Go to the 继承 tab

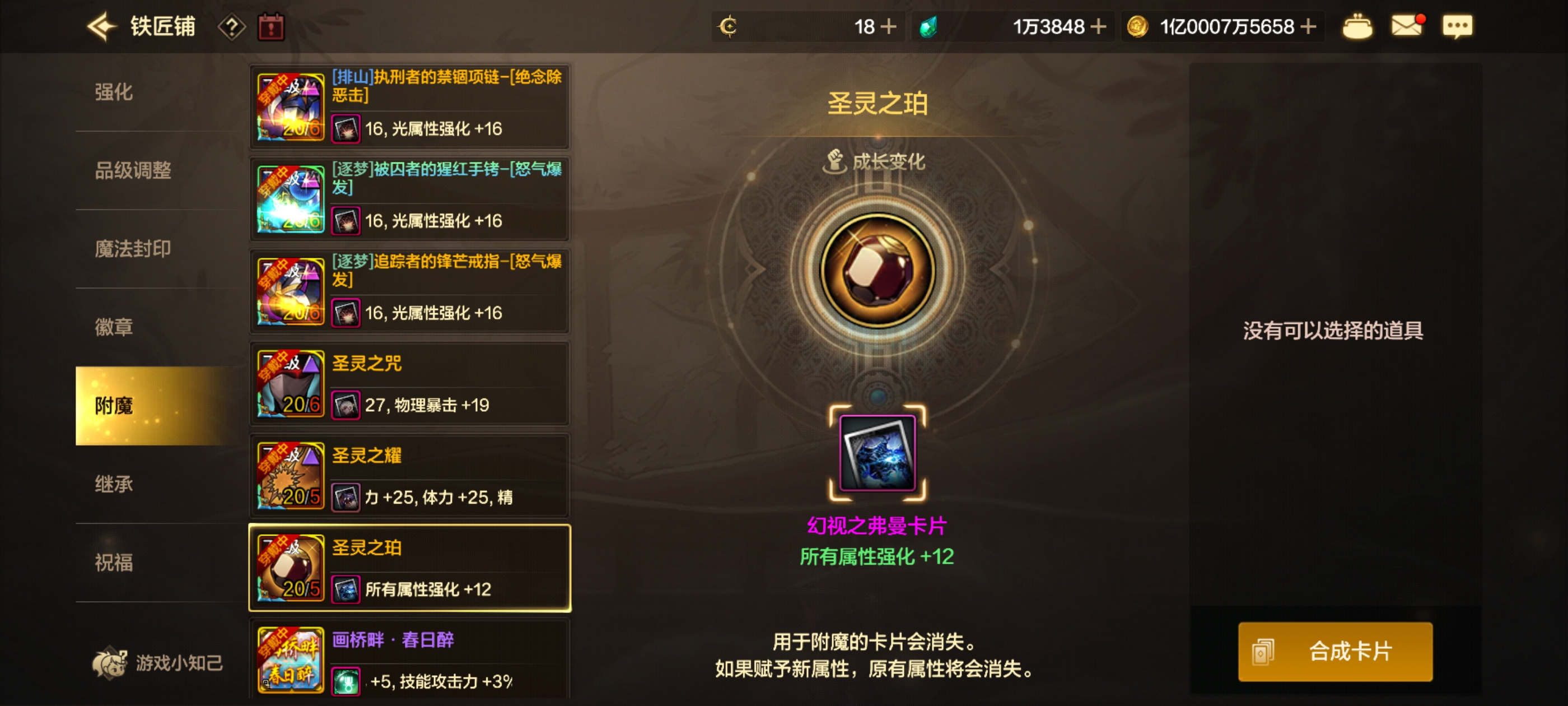[x=114, y=484]
